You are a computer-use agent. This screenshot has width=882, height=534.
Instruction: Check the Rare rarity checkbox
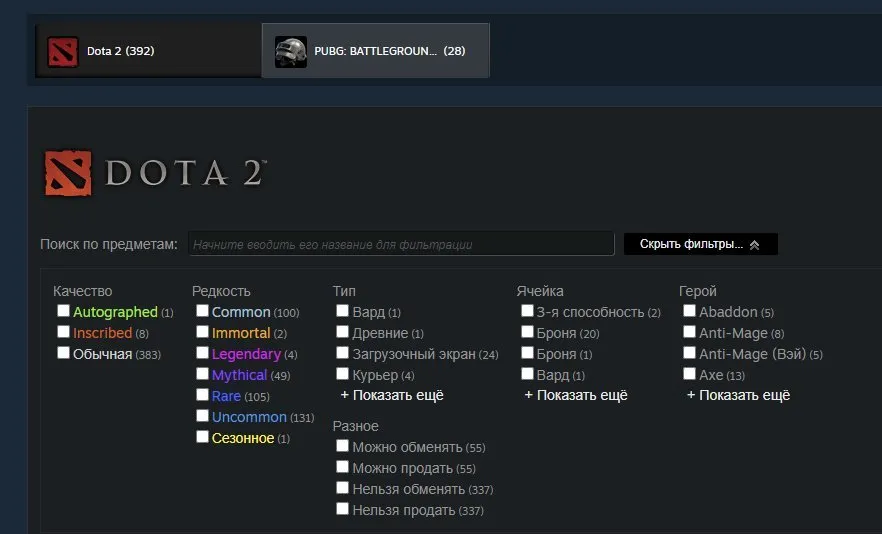pos(202,394)
